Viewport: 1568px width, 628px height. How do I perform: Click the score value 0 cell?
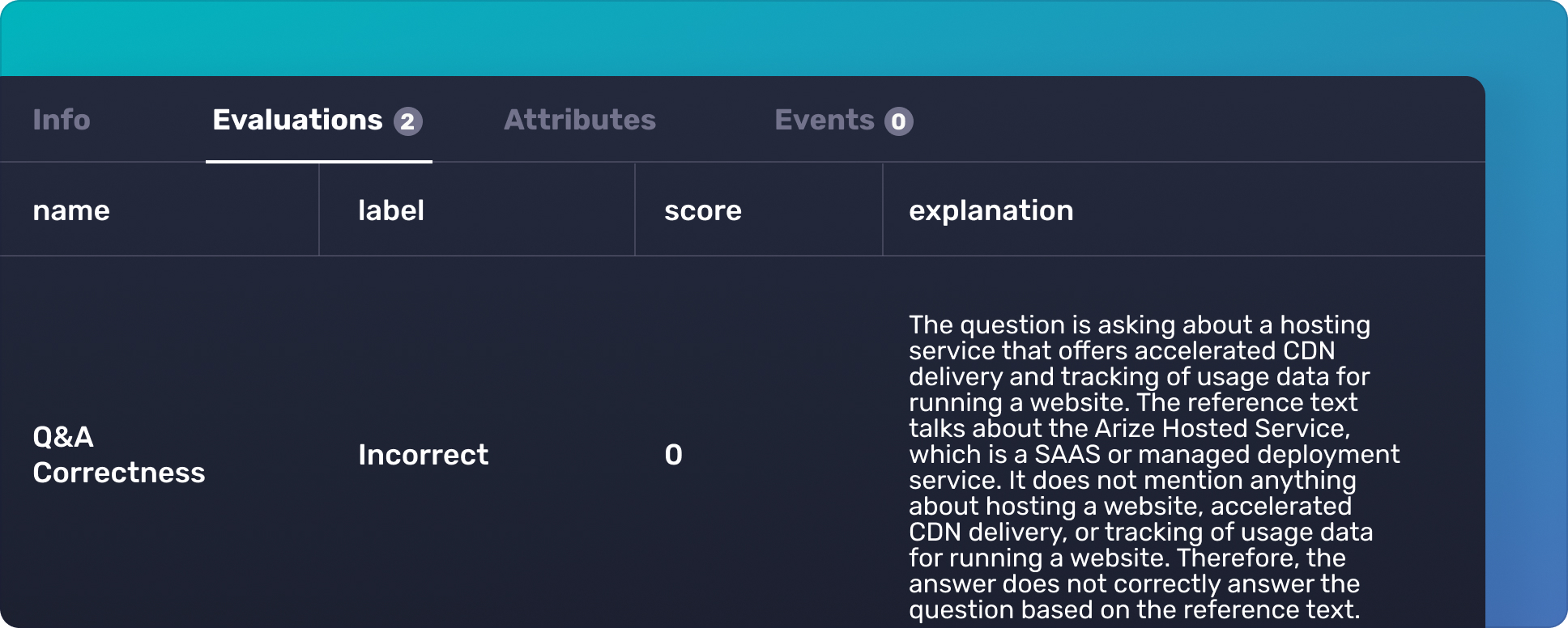(x=674, y=455)
